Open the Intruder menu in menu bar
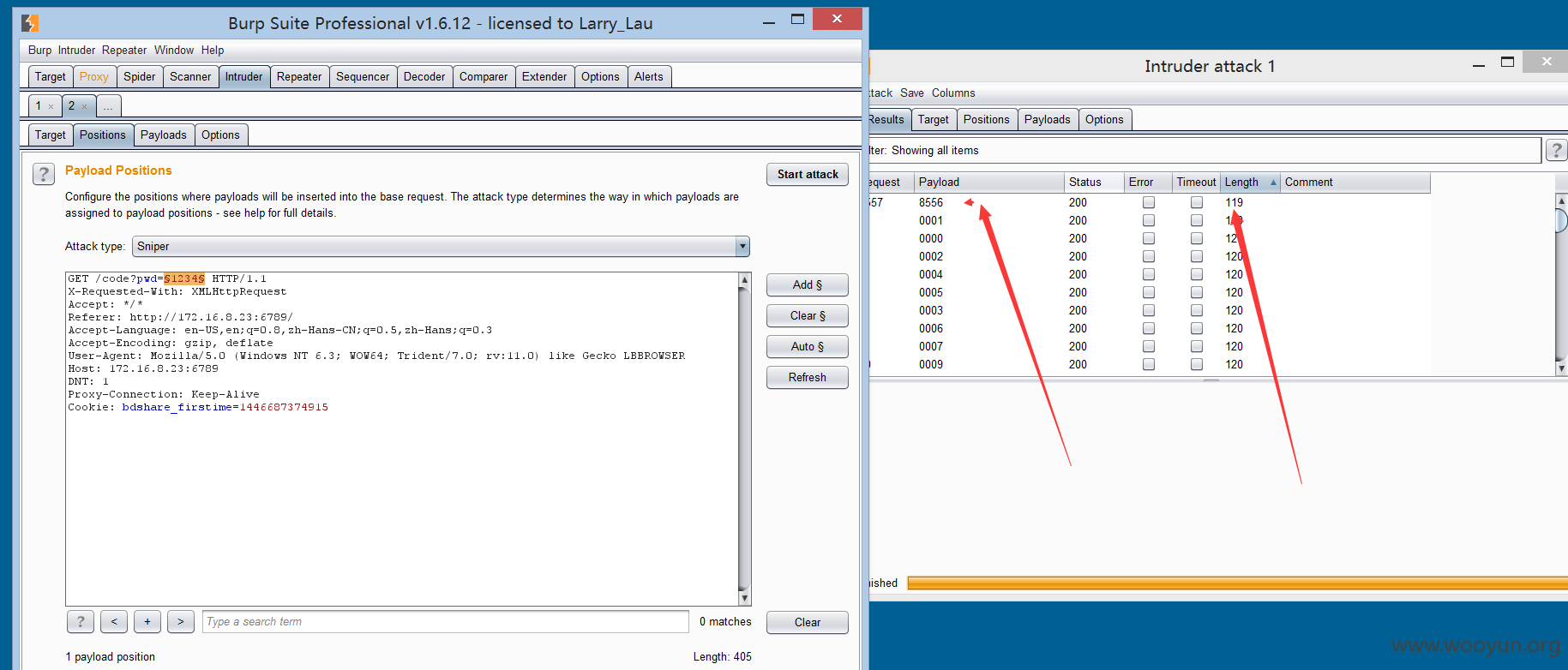Image resolution: width=1568 pixels, height=670 pixels. tap(76, 51)
